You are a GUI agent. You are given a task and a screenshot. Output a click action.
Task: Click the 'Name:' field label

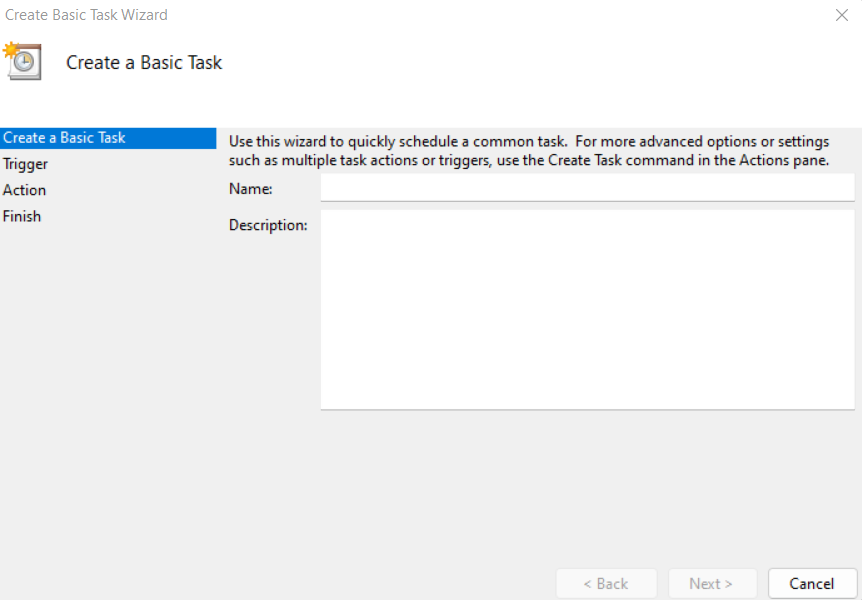(x=251, y=188)
